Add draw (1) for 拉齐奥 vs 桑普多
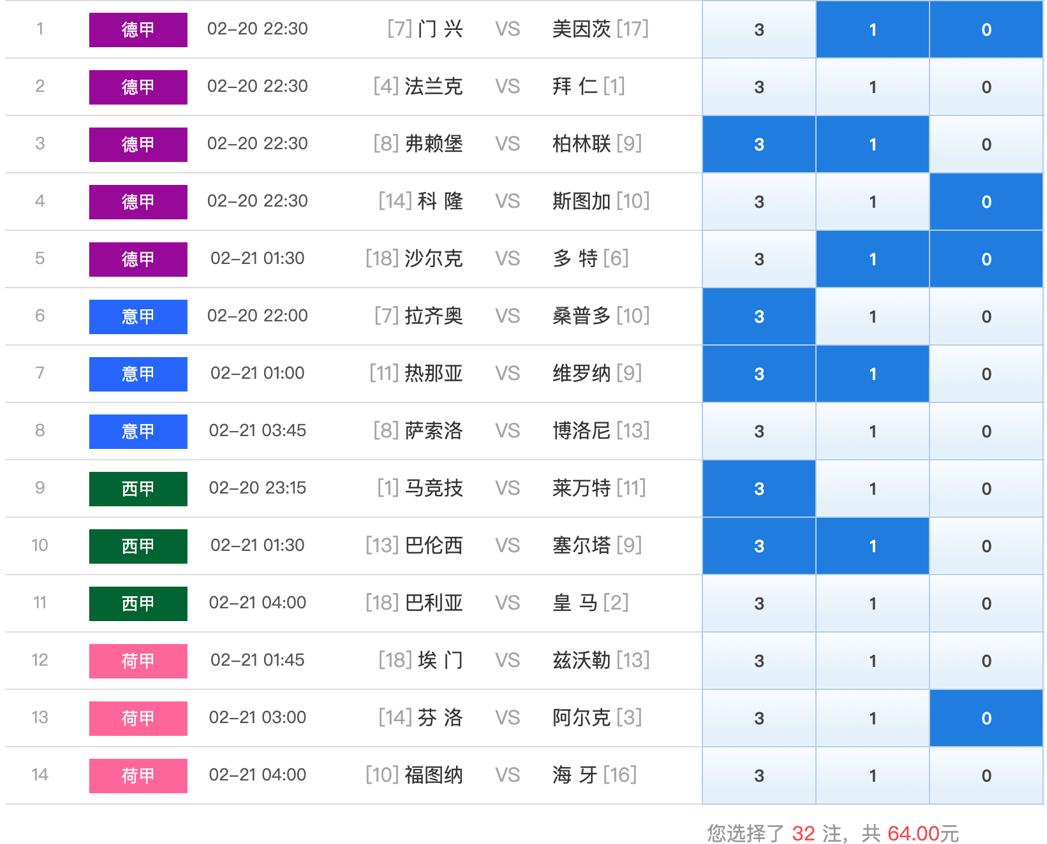 point(872,316)
